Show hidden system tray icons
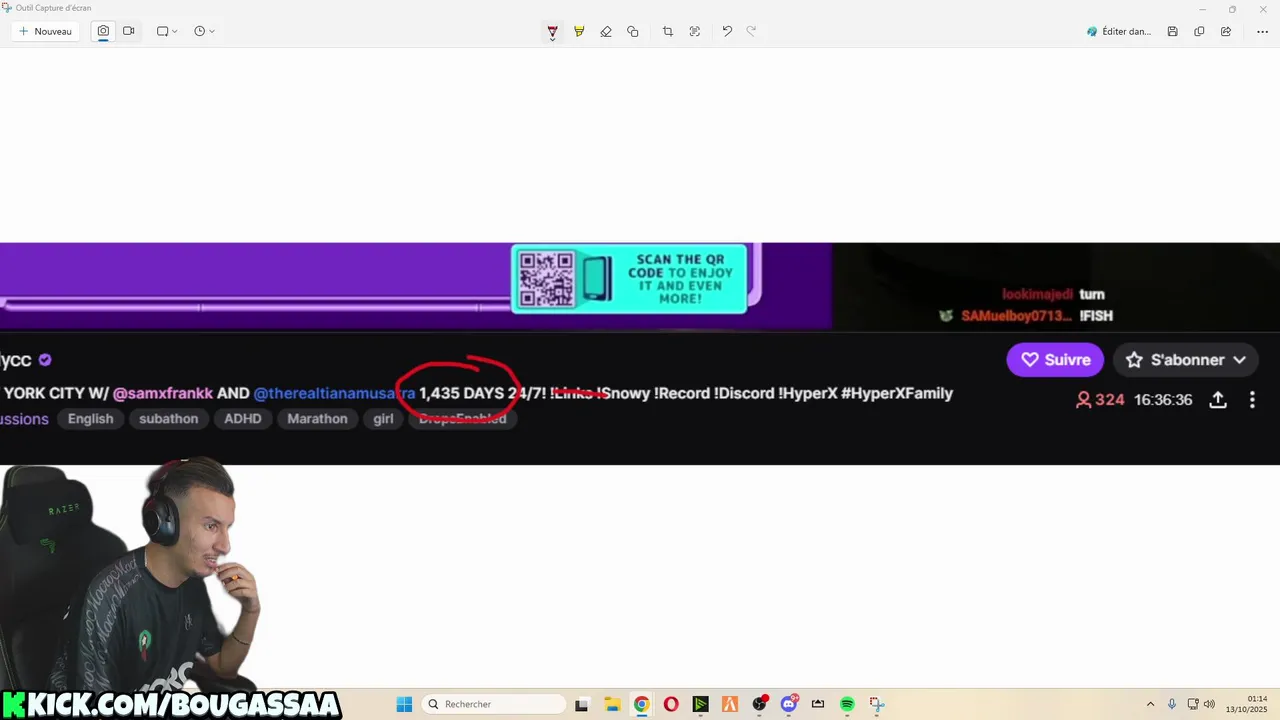Viewport: 1280px width, 720px height. click(1150, 704)
